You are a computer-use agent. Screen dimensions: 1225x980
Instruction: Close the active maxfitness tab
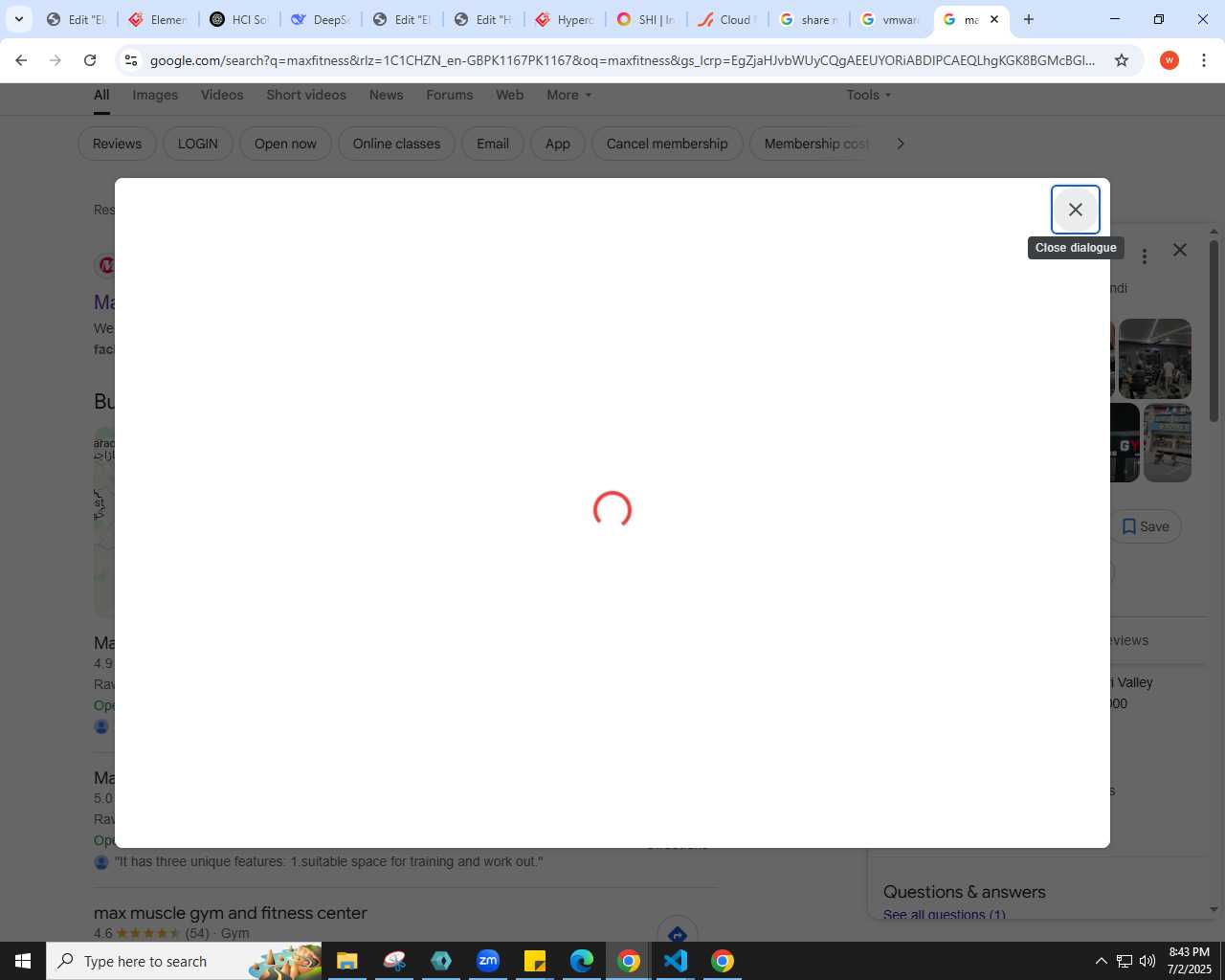point(994,19)
